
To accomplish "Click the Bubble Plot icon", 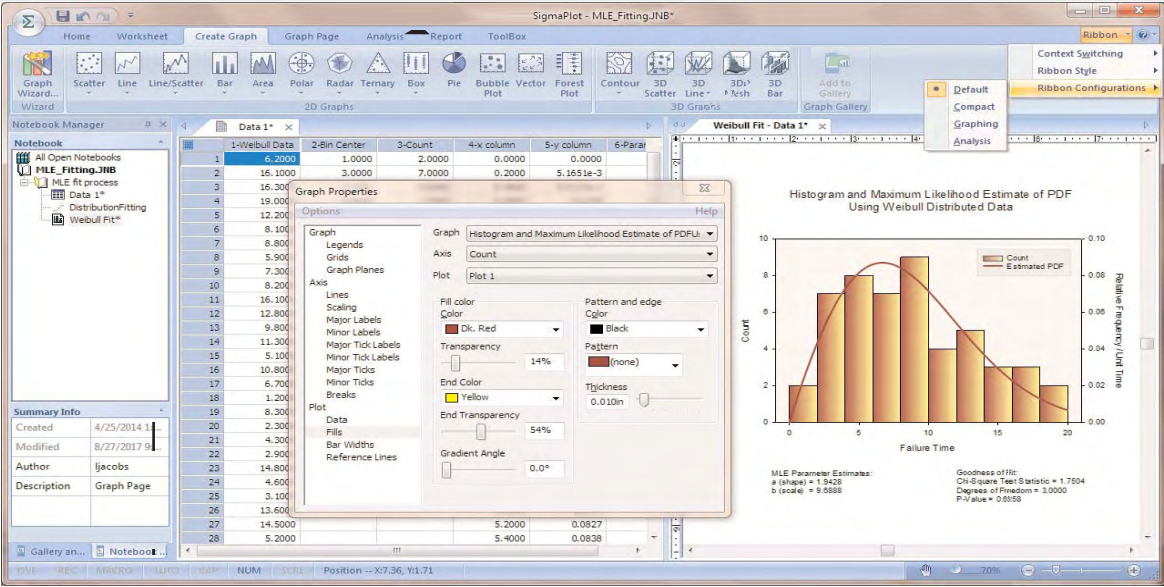I will pos(492,70).
